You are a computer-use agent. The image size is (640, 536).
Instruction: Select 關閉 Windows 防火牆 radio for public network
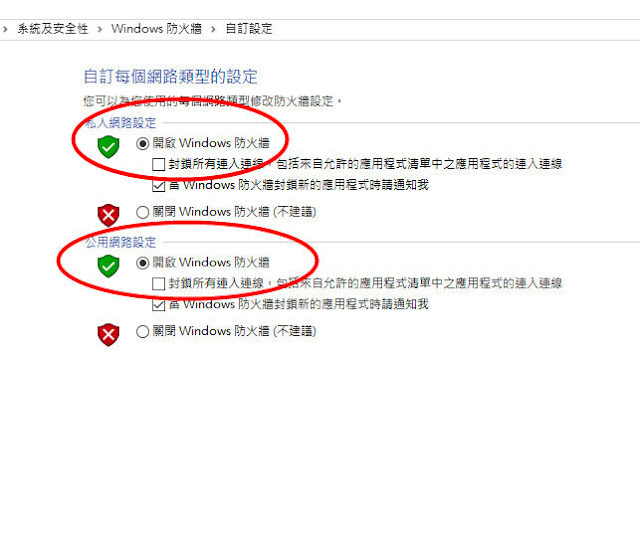(x=142, y=331)
